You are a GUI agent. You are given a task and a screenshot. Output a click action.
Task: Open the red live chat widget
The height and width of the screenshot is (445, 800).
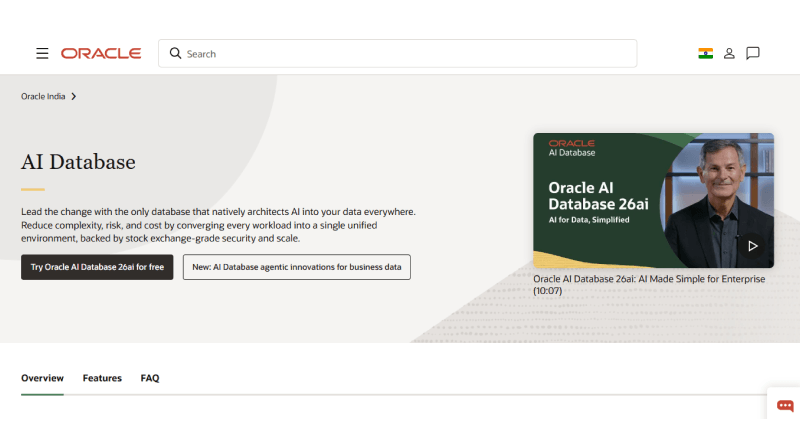tap(785, 406)
